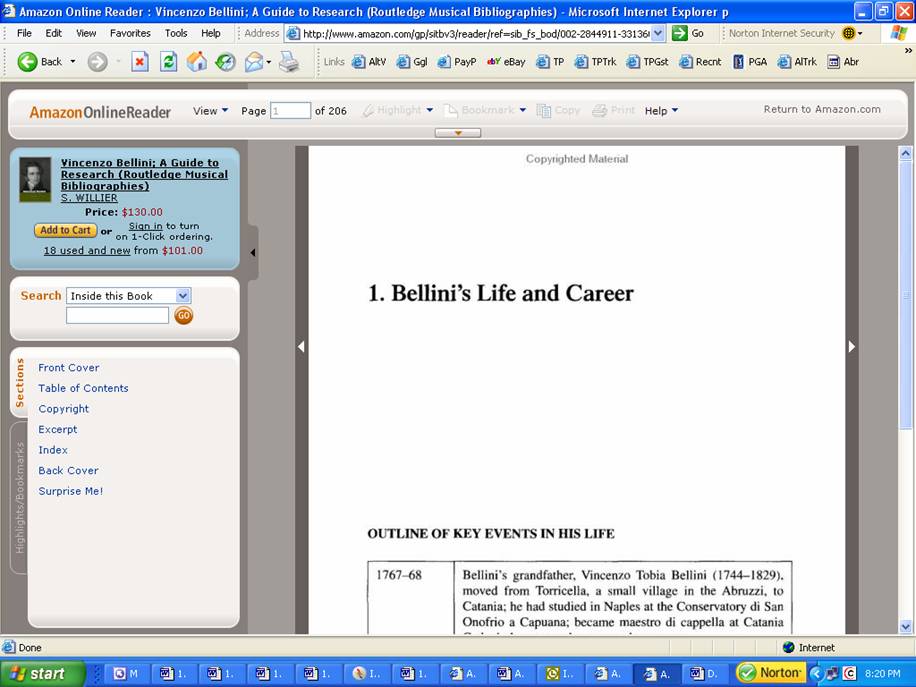Click the vertical scrollbar down arrow

pos(906,627)
